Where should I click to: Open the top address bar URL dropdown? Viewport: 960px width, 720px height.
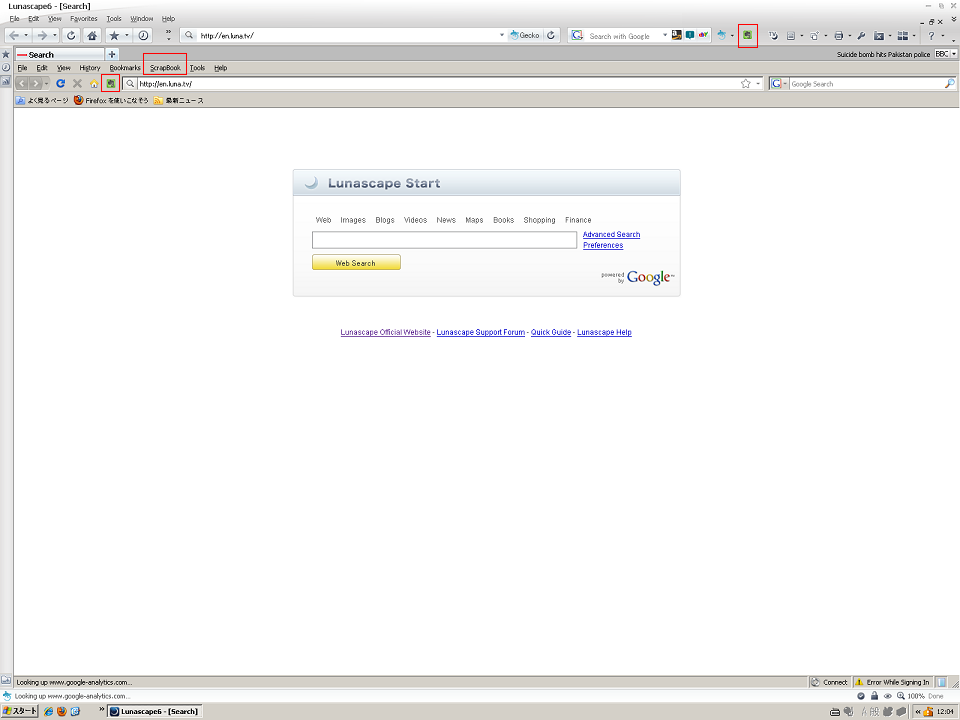click(501, 36)
